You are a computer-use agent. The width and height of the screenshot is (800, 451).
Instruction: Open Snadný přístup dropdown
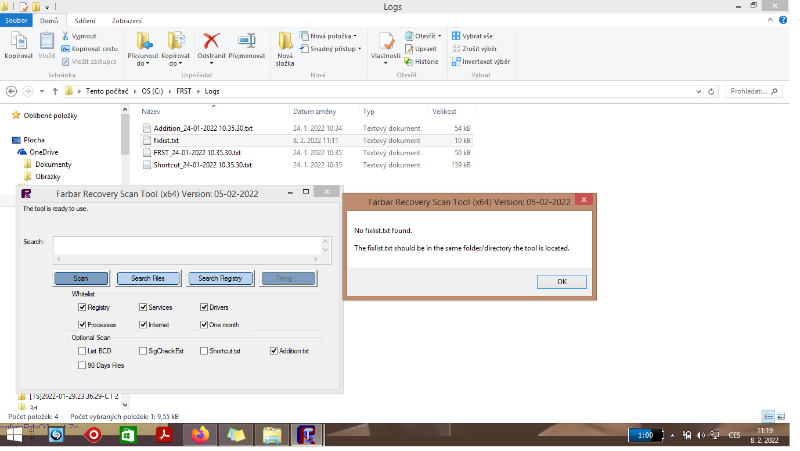tap(360, 49)
